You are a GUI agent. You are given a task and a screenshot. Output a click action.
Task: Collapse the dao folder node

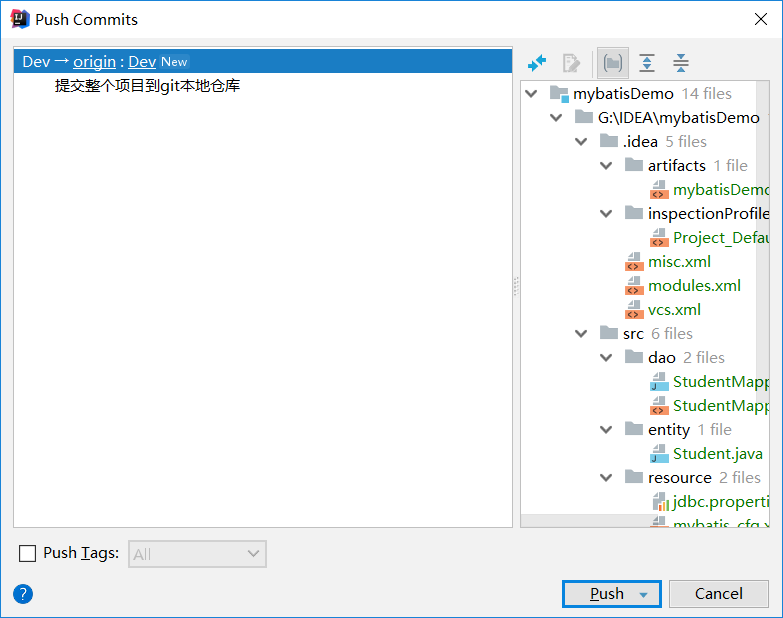pos(606,357)
